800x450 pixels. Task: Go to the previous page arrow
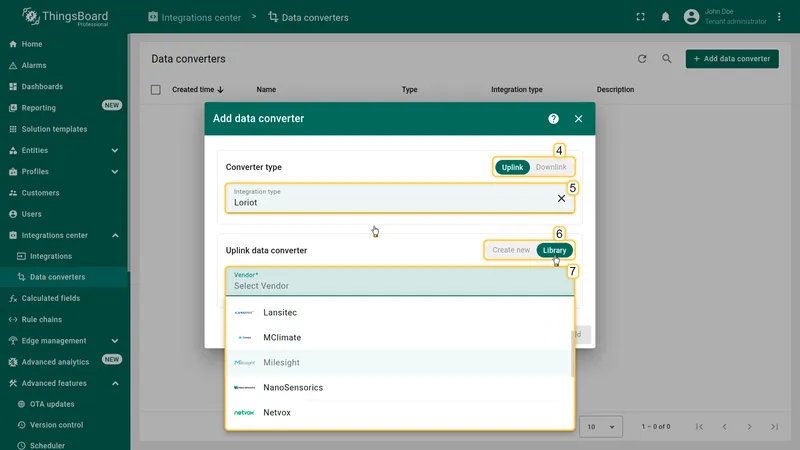pyautogui.click(x=724, y=427)
